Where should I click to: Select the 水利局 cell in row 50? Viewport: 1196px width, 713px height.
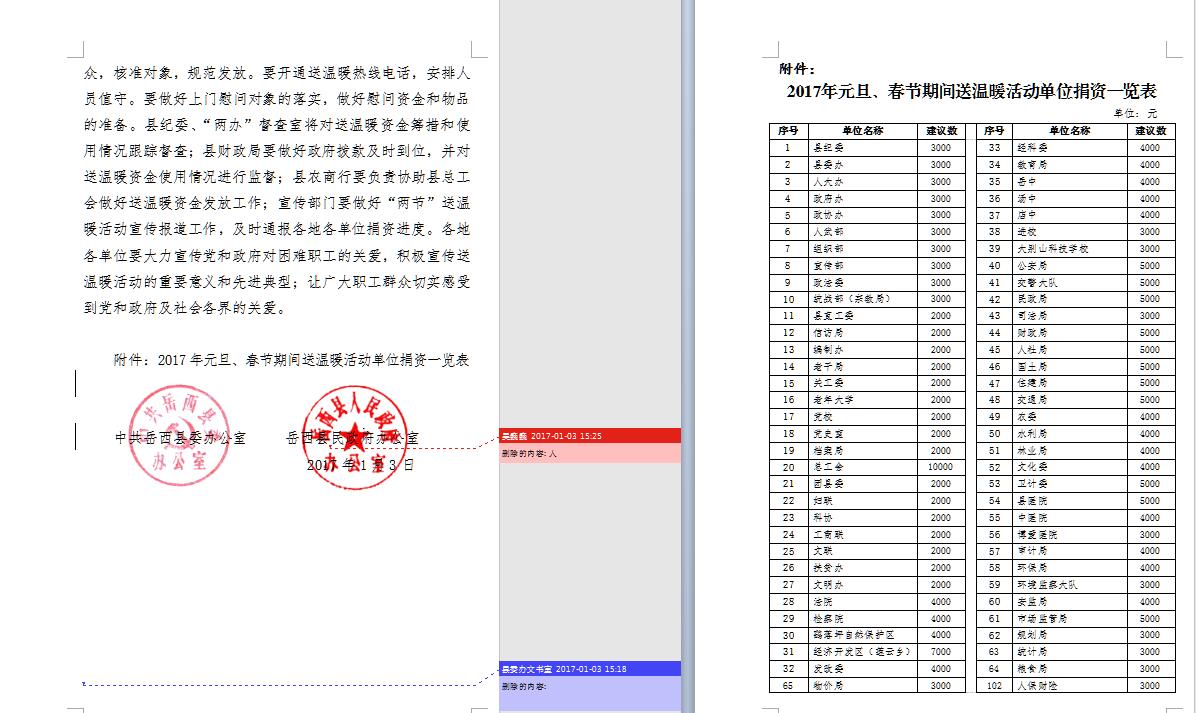tap(1069, 434)
